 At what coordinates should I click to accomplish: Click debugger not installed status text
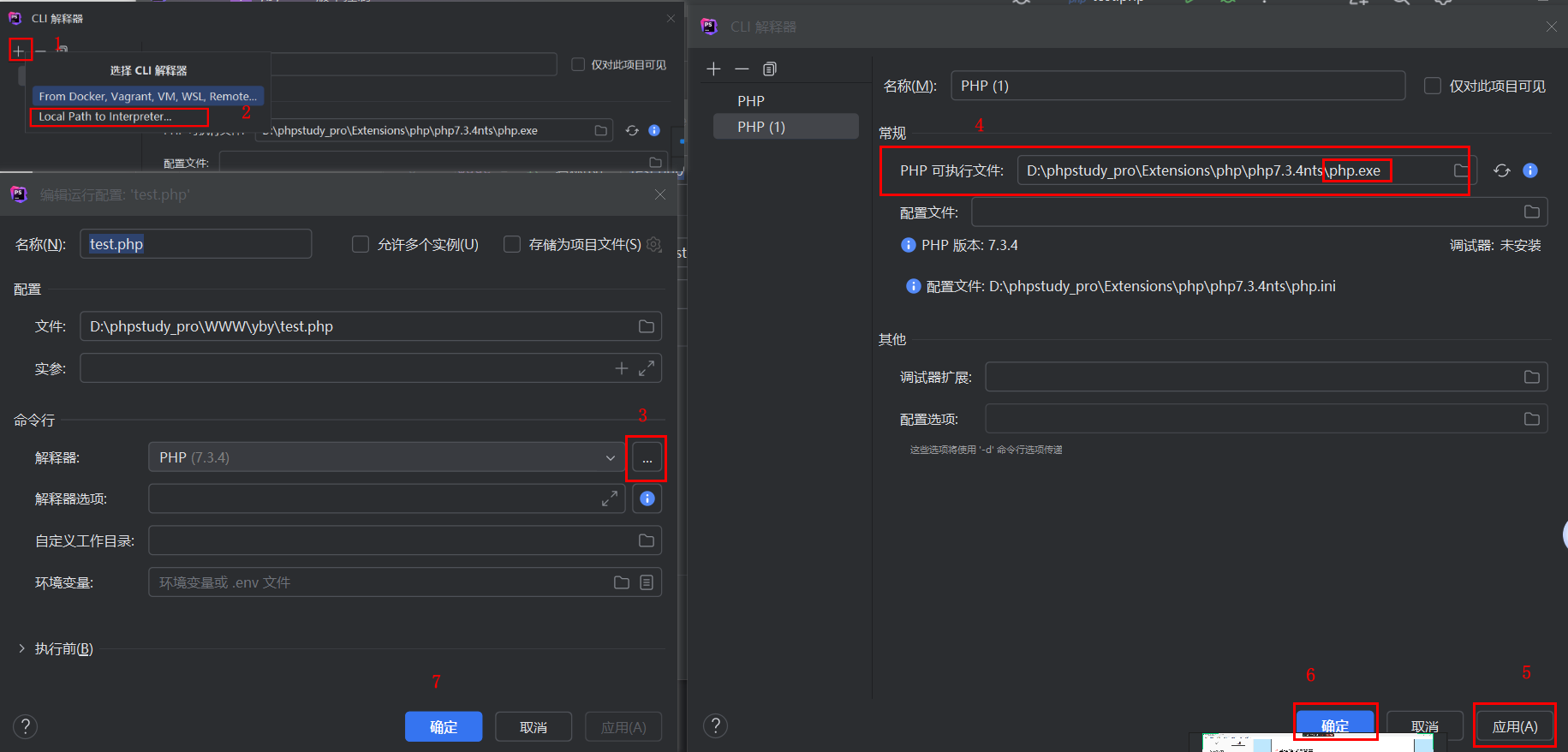point(1495,245)
